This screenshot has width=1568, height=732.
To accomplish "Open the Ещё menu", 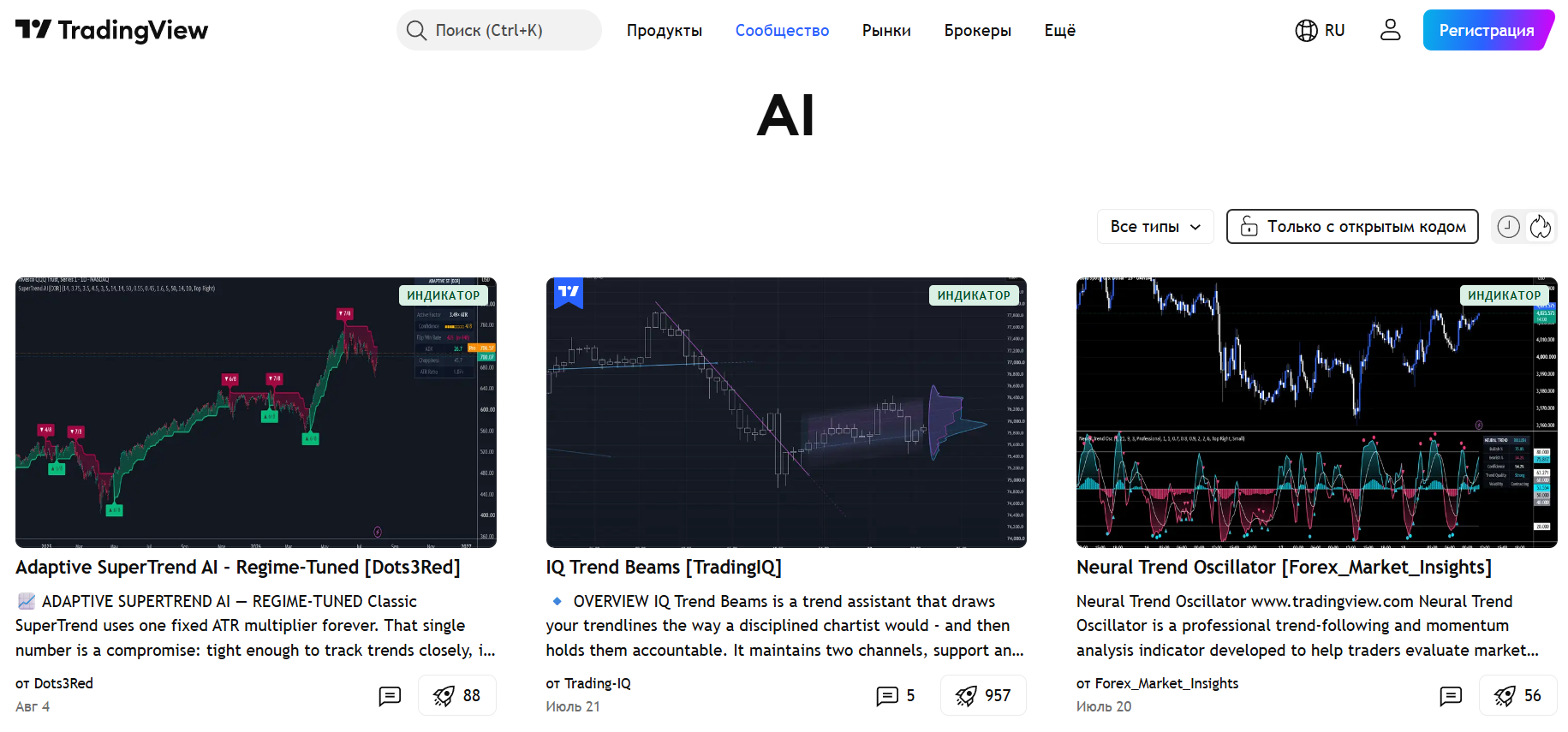I will [1059, 31].
